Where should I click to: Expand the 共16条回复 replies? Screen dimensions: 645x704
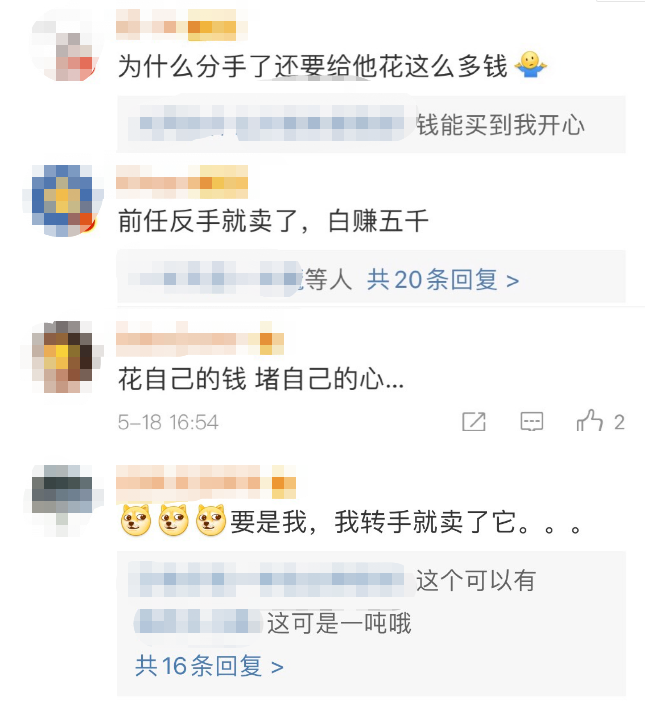[209, 666]
